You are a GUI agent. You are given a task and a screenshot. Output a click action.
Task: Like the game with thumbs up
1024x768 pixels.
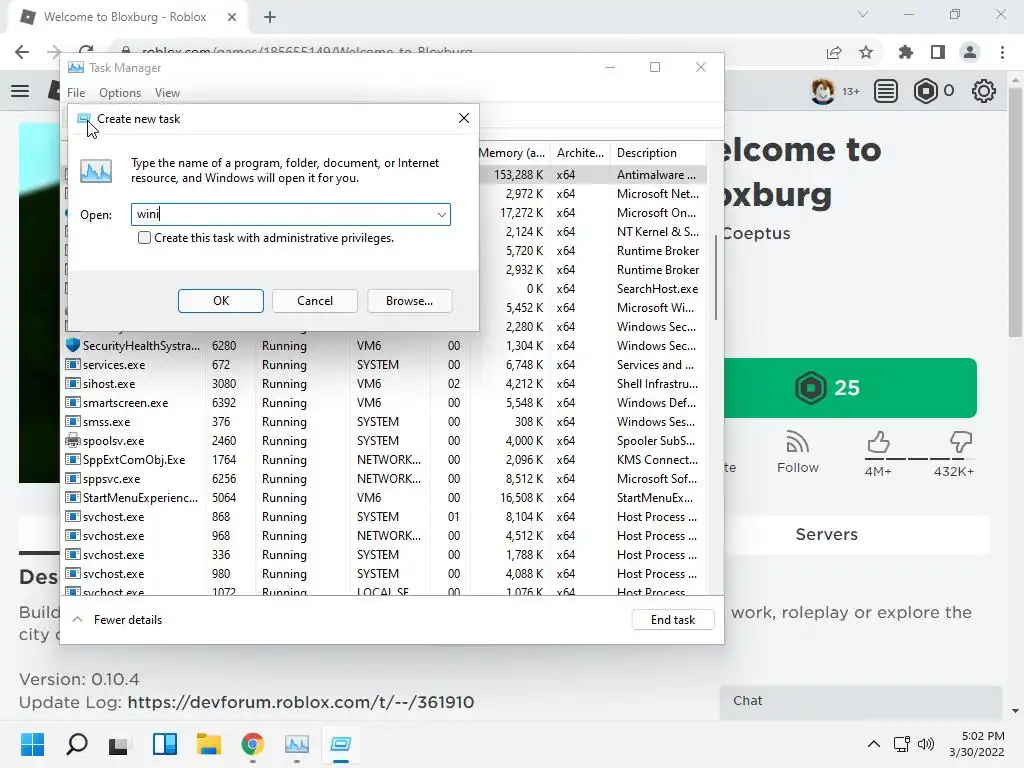tap(878, 443)
